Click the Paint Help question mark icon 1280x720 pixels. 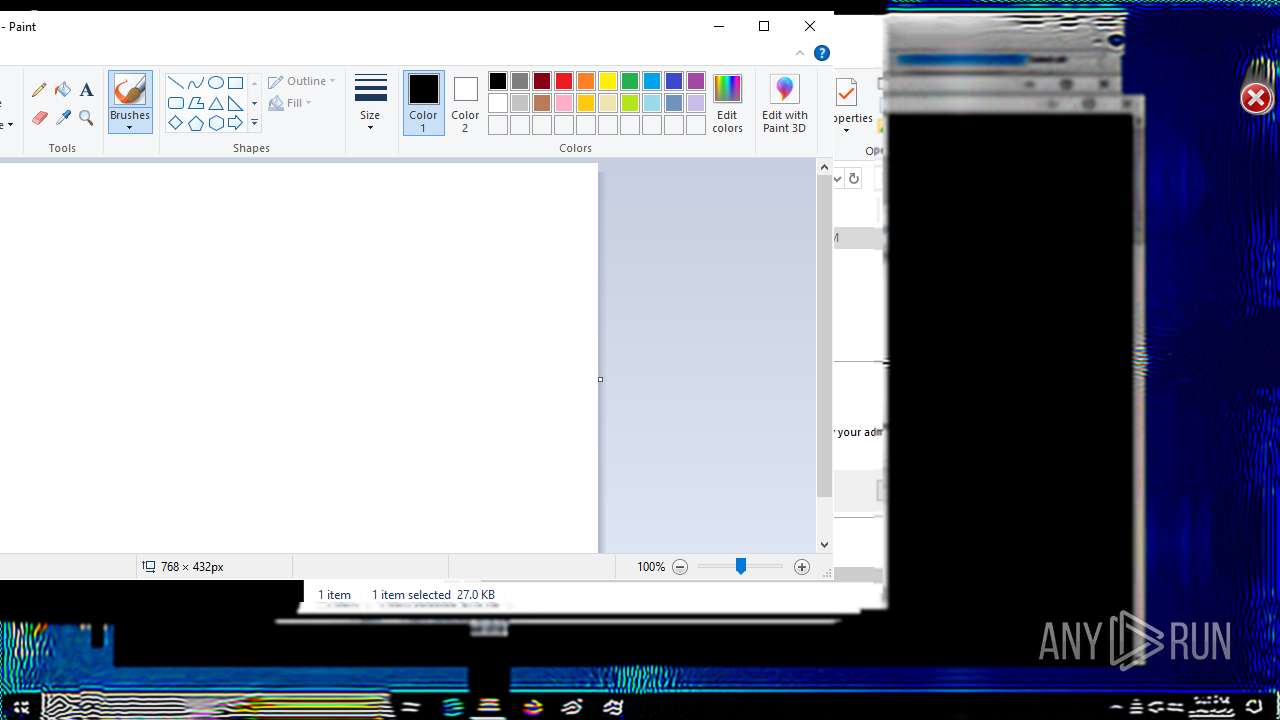point(822,53)
